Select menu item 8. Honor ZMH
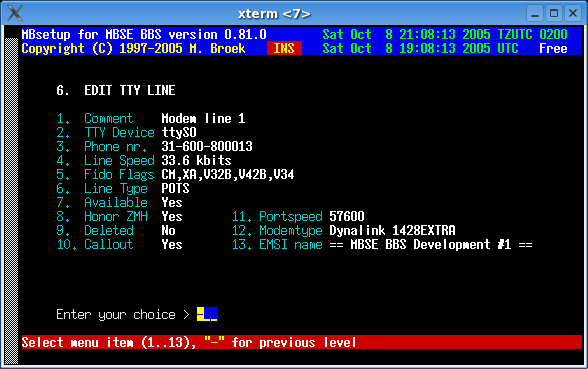588x369 pixels. click(102, 217)
